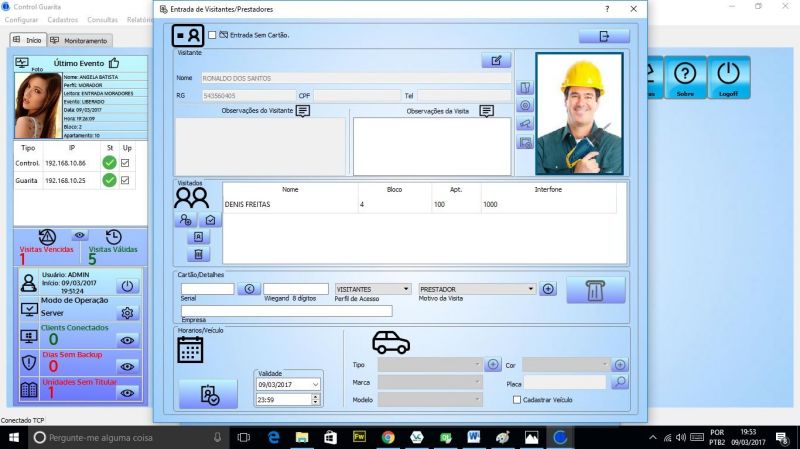Click the exit door icon button

click(603, 36)
